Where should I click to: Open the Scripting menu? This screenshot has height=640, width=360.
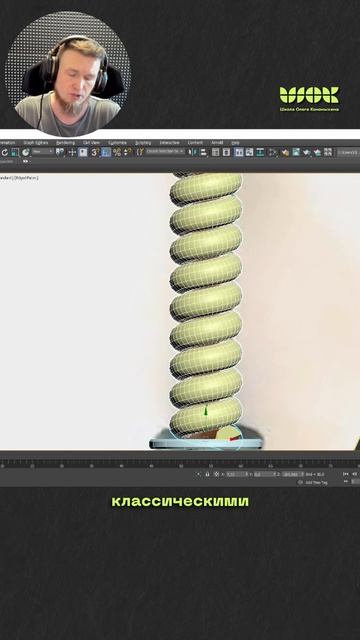tap(143, 143)
